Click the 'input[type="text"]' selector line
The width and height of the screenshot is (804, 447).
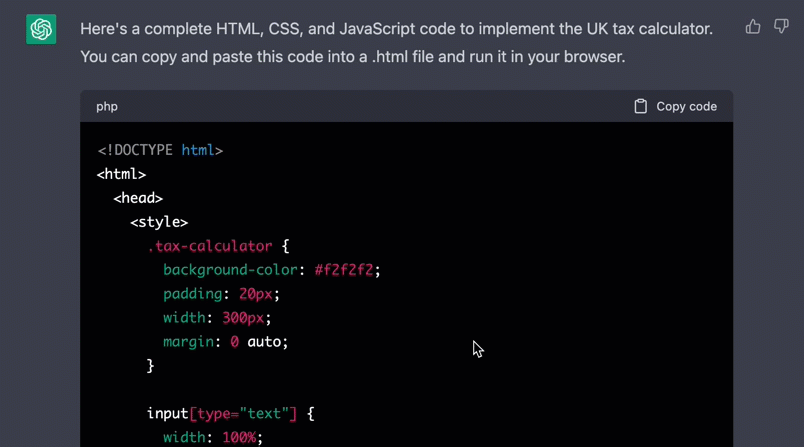231,414
